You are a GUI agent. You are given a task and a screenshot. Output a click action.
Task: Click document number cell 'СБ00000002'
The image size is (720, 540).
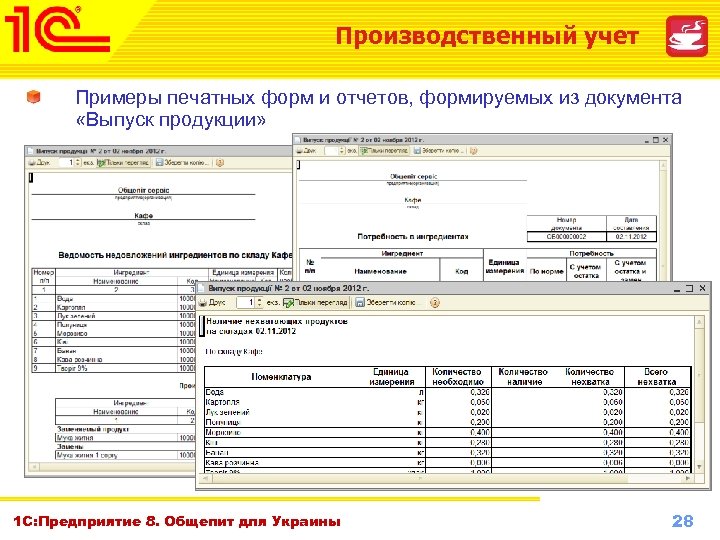pos(566,237)
